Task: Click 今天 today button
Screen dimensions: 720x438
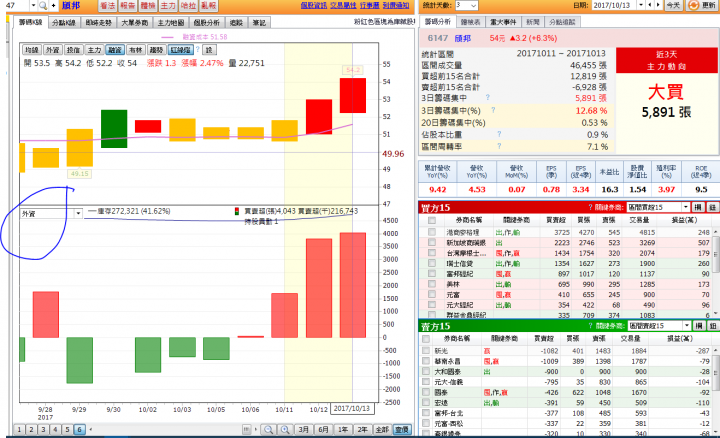Action: 673,5
